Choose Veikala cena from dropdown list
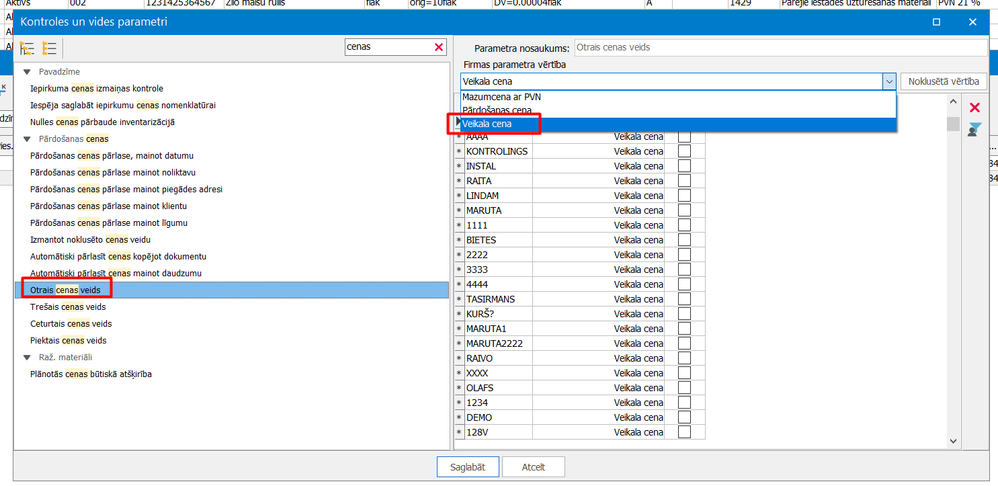 click(x=678, y=124)
